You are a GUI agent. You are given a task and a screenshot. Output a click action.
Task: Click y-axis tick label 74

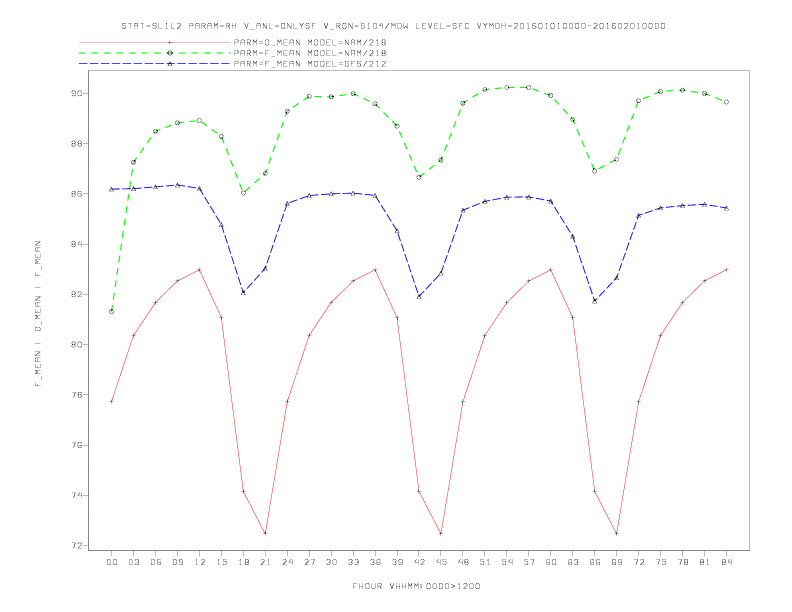(x=76, y=495)
